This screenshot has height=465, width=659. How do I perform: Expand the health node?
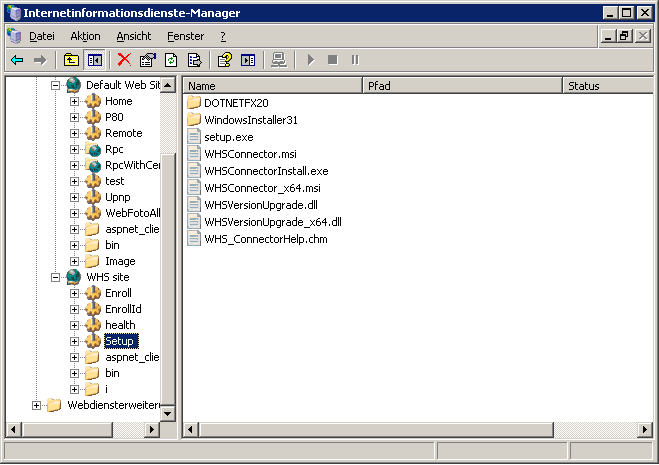click(74, 325)
